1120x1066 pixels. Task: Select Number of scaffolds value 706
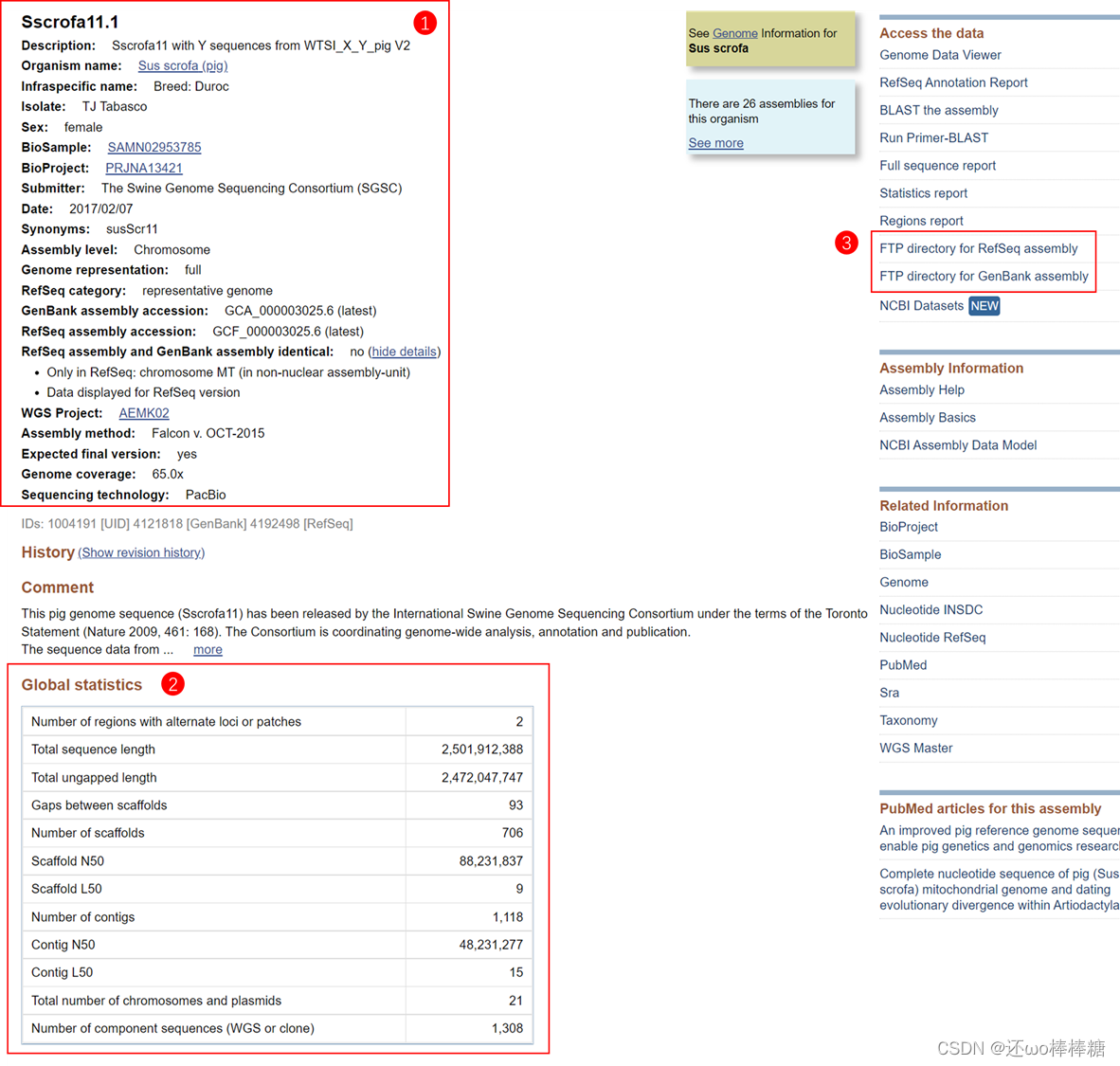tap(512, 833)
